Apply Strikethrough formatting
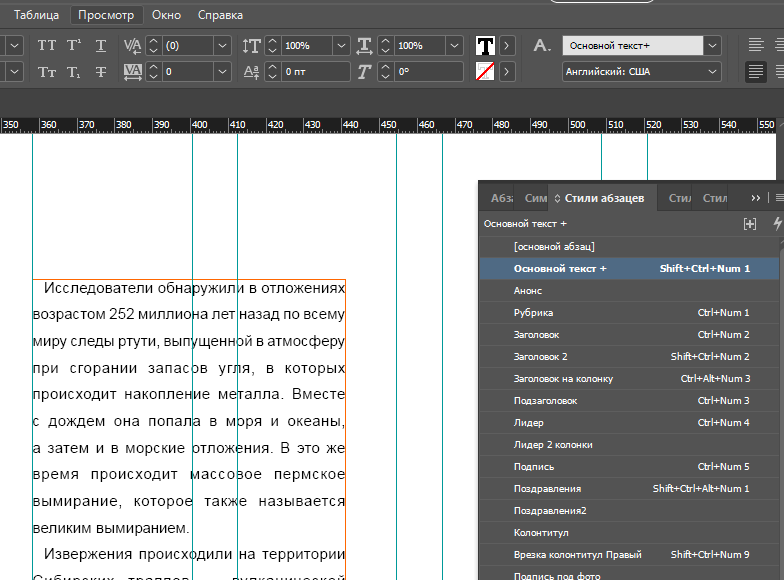This screenshot has height=580, width=784. [101, 72]
